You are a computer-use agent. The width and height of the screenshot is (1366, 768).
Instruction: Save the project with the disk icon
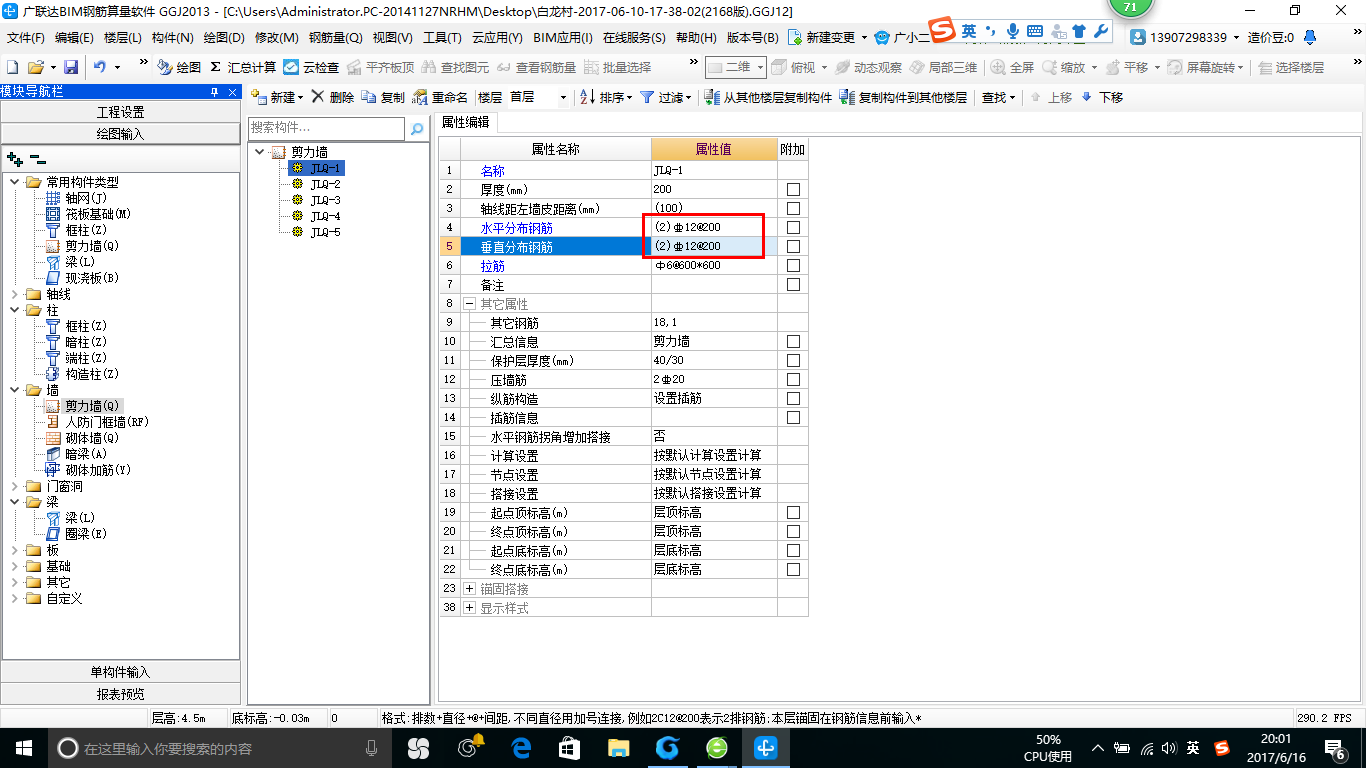71,67
